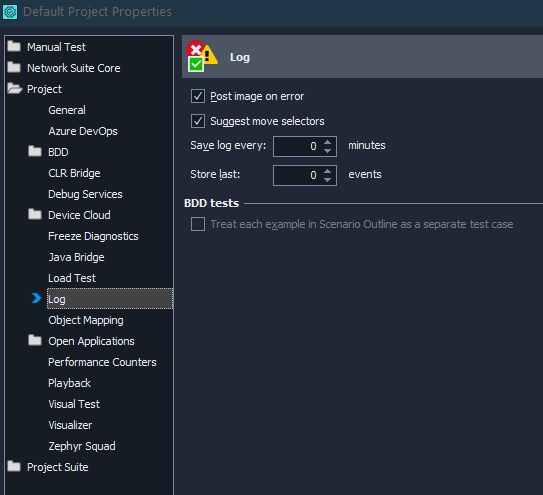Image resolution: width=543 pixels, height=495 pixels.
Task: Click the Project Suite folder icon
Action: point(14,466)
